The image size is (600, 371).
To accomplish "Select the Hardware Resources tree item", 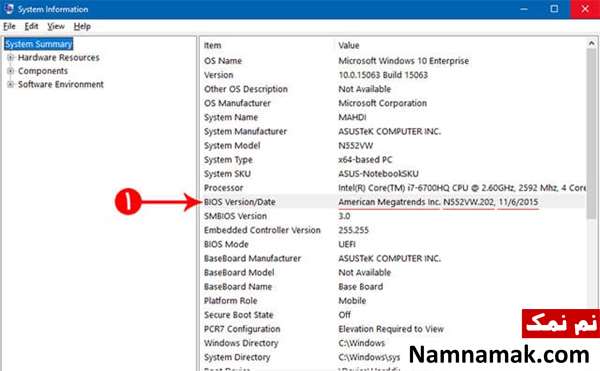I will (x=59, y=57).
